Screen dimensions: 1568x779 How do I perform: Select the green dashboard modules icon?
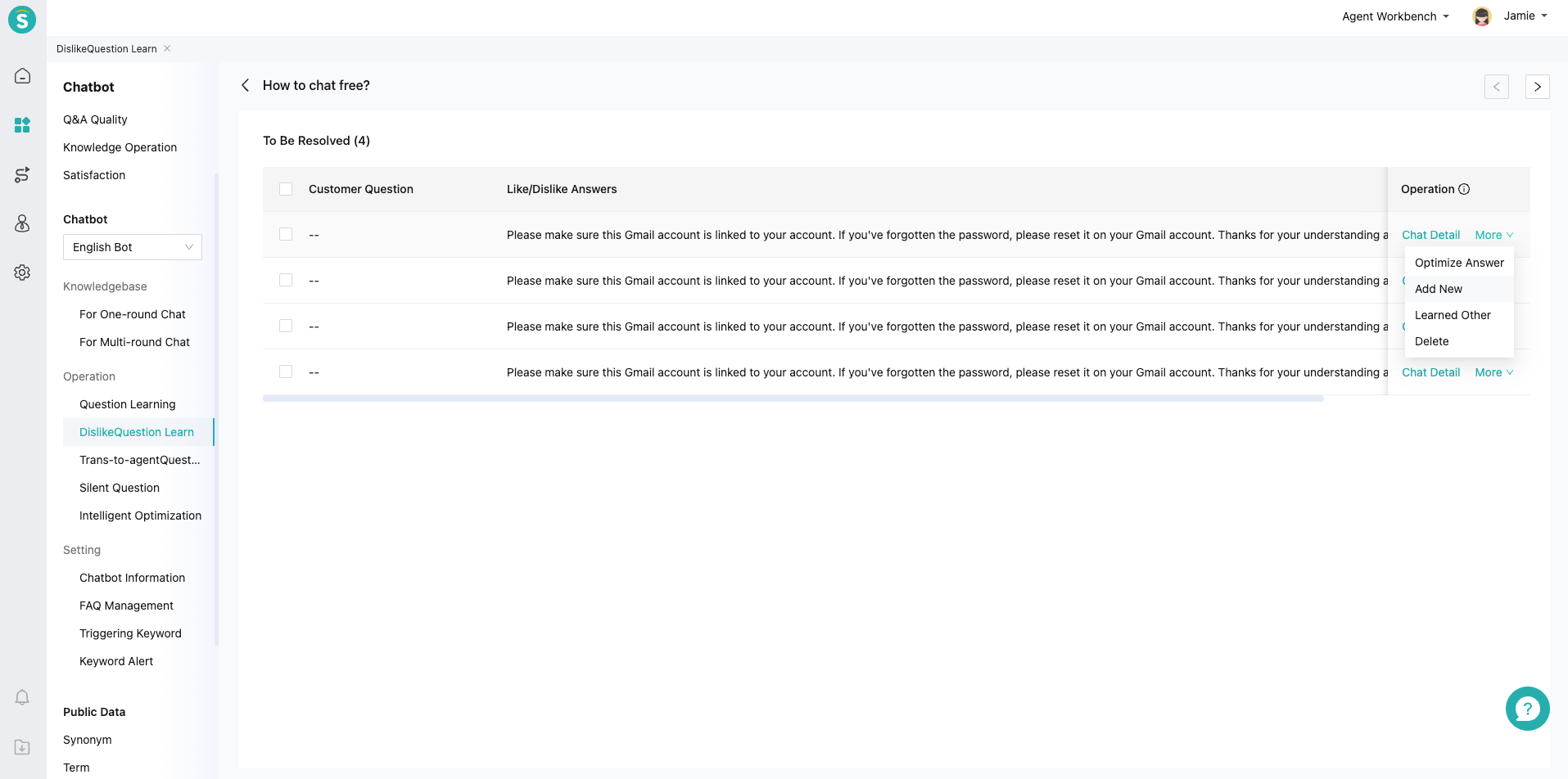22,125
